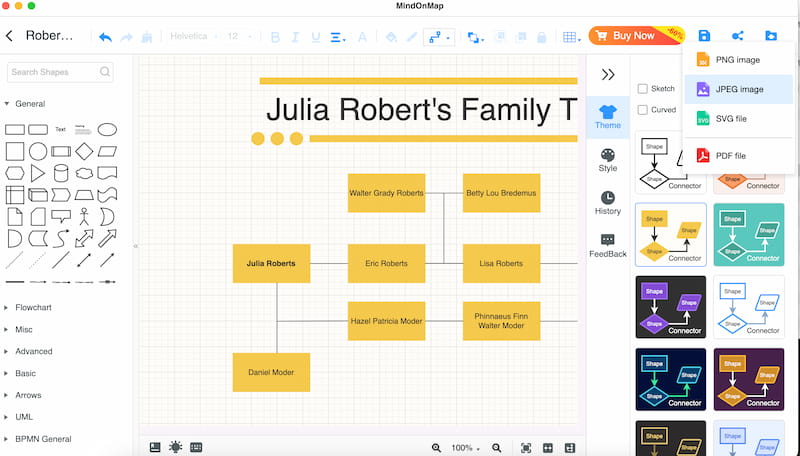800x456 pixels.
Task: Export as SVG file
Action: coord(739,118)
